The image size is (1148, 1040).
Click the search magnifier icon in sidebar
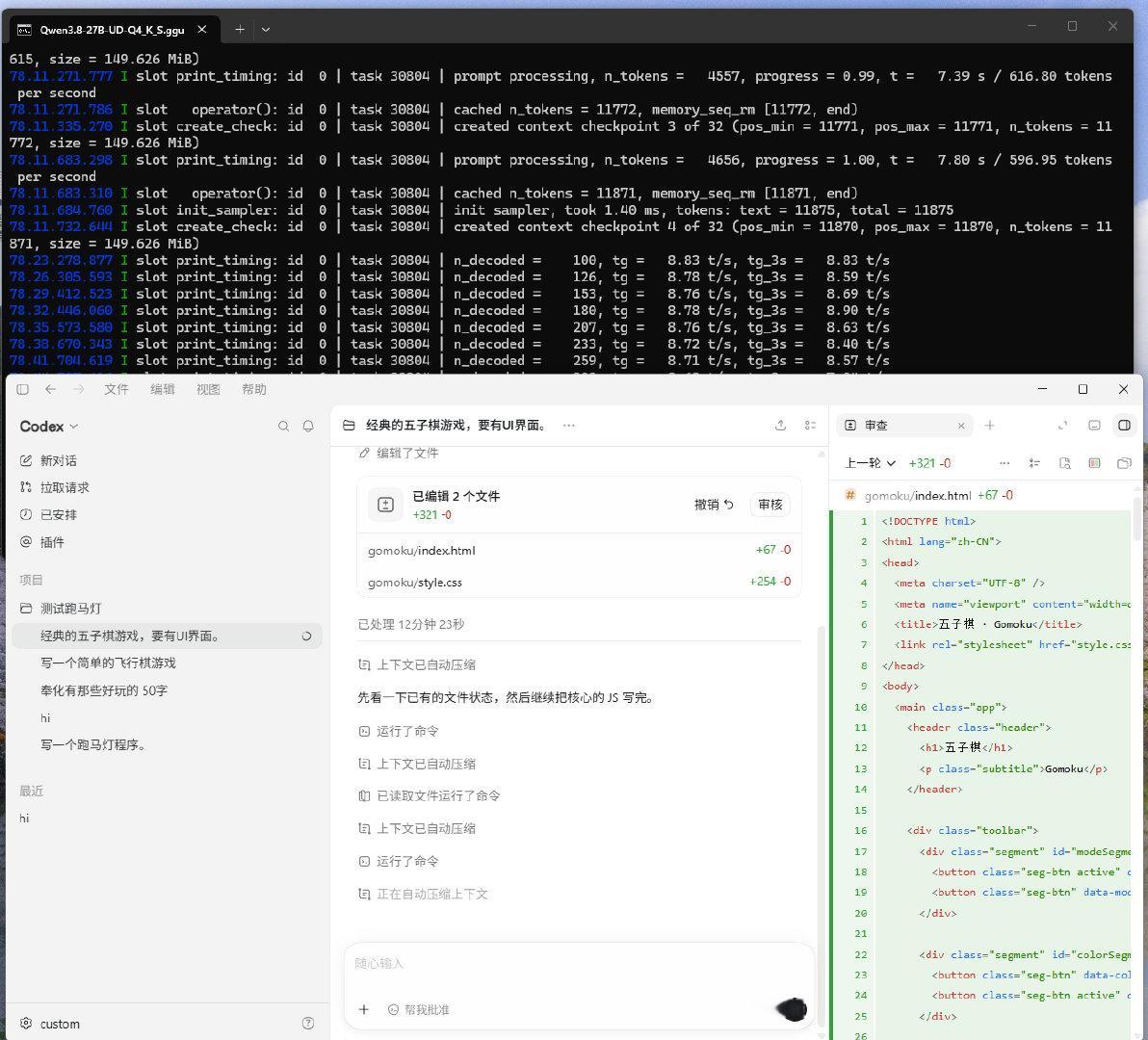point(283,426)
